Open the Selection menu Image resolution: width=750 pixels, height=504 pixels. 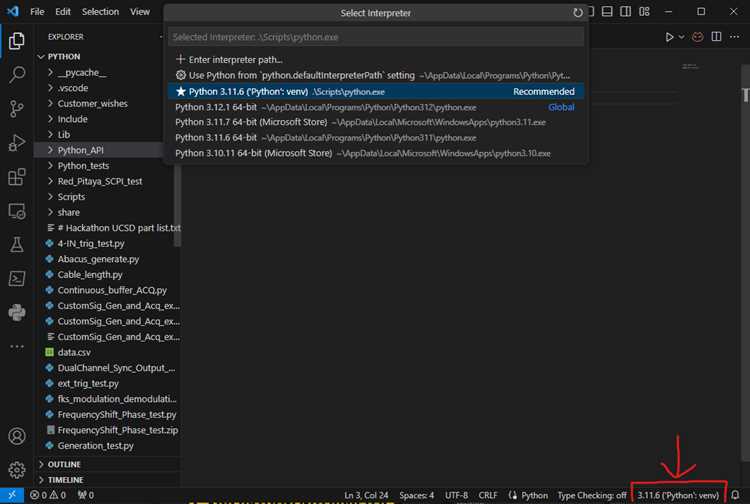coord(100,11)
